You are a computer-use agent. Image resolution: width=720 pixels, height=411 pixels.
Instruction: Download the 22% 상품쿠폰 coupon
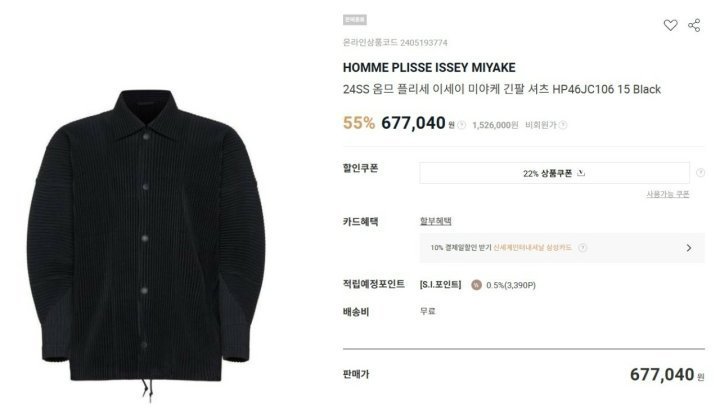[554, 173]
